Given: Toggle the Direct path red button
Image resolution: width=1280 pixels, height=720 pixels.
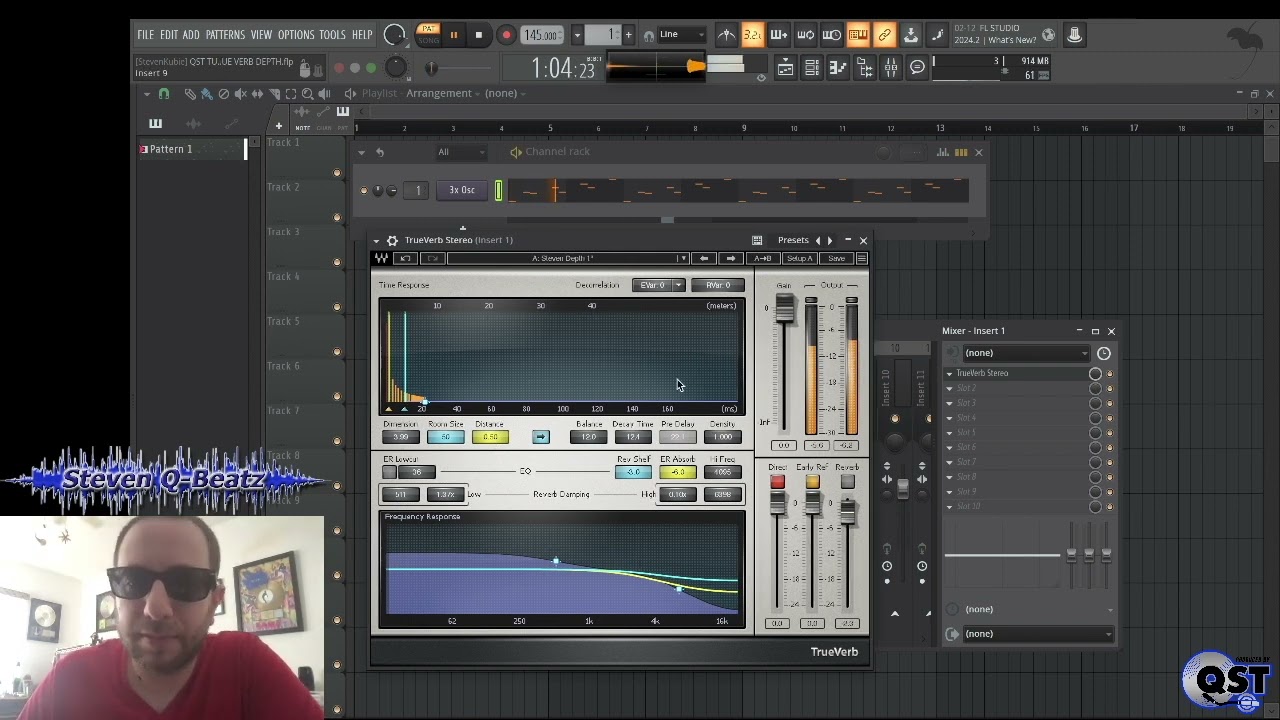Looking at the screenshot, I should 777,482.
